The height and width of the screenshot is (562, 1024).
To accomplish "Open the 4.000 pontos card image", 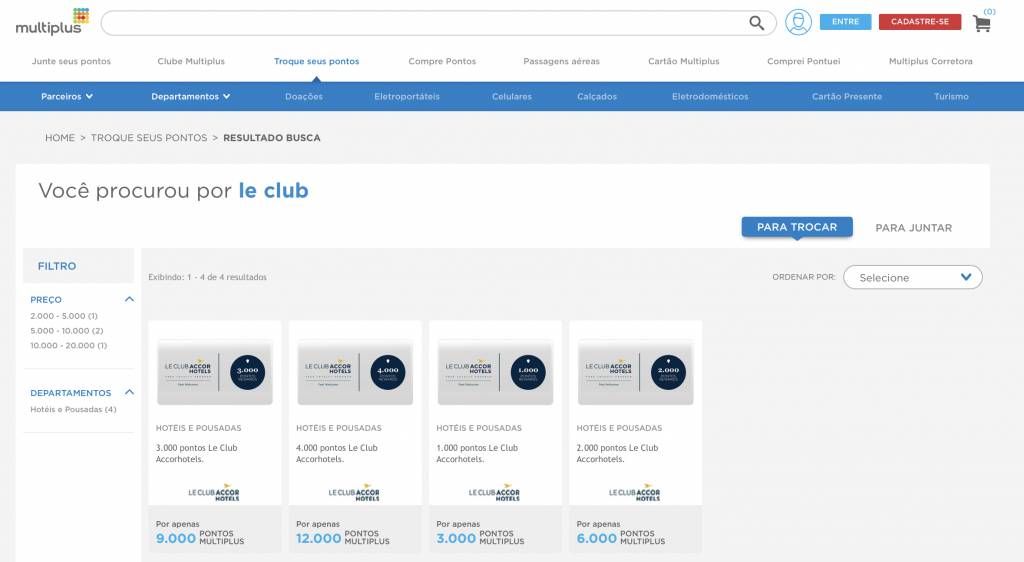I will point(355,373).
